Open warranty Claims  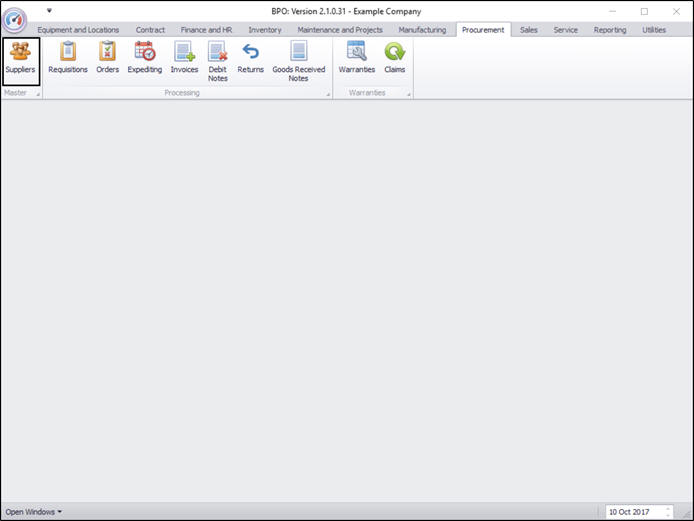pyautogui.click(x=394, y=58)
